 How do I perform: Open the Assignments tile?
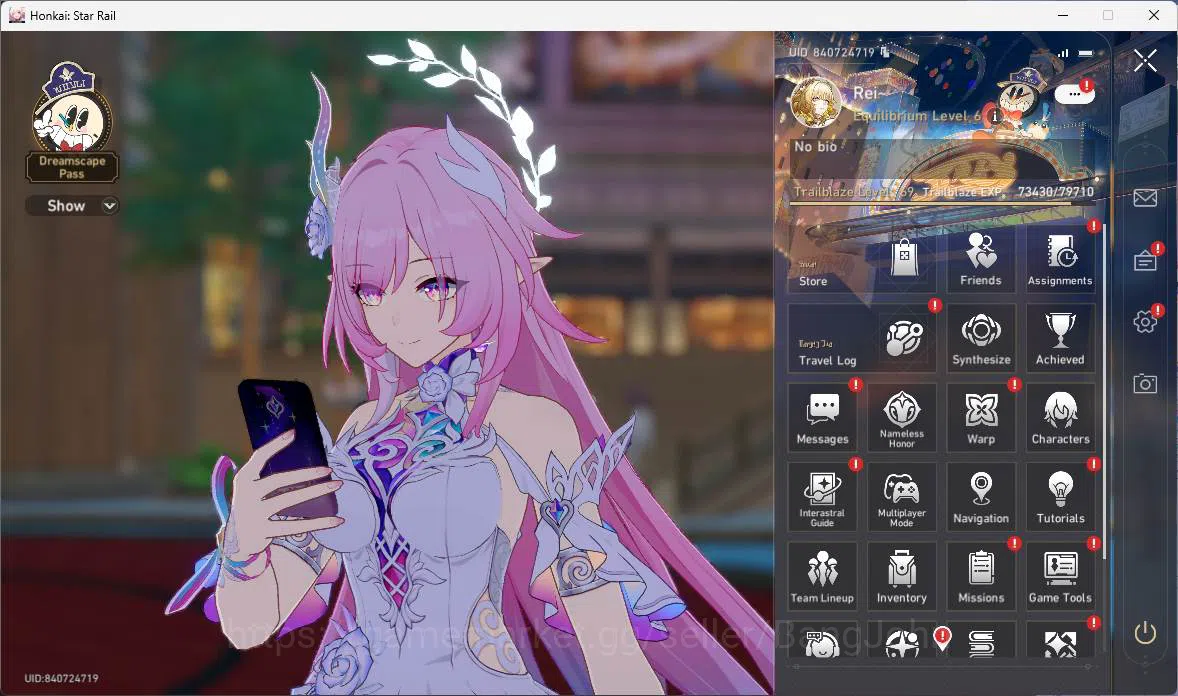(x=1060, y=259)
